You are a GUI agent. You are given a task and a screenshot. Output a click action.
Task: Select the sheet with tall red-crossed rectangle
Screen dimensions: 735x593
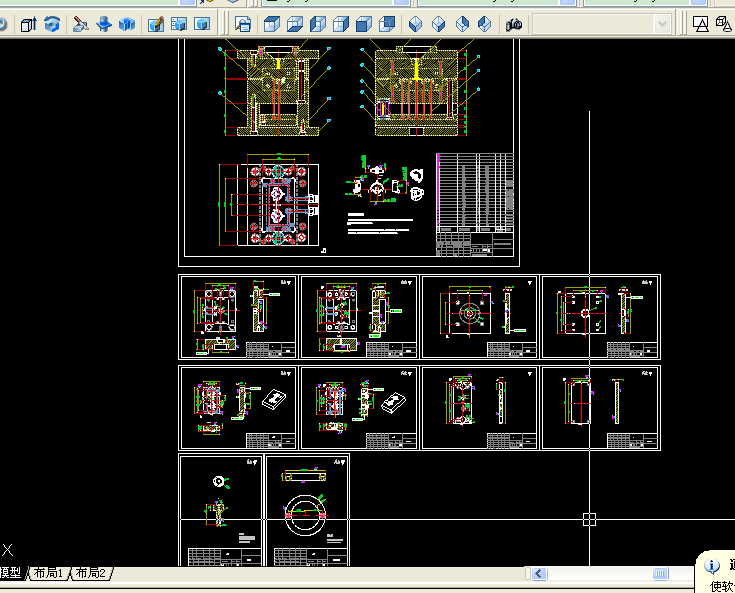pos(600,408)
